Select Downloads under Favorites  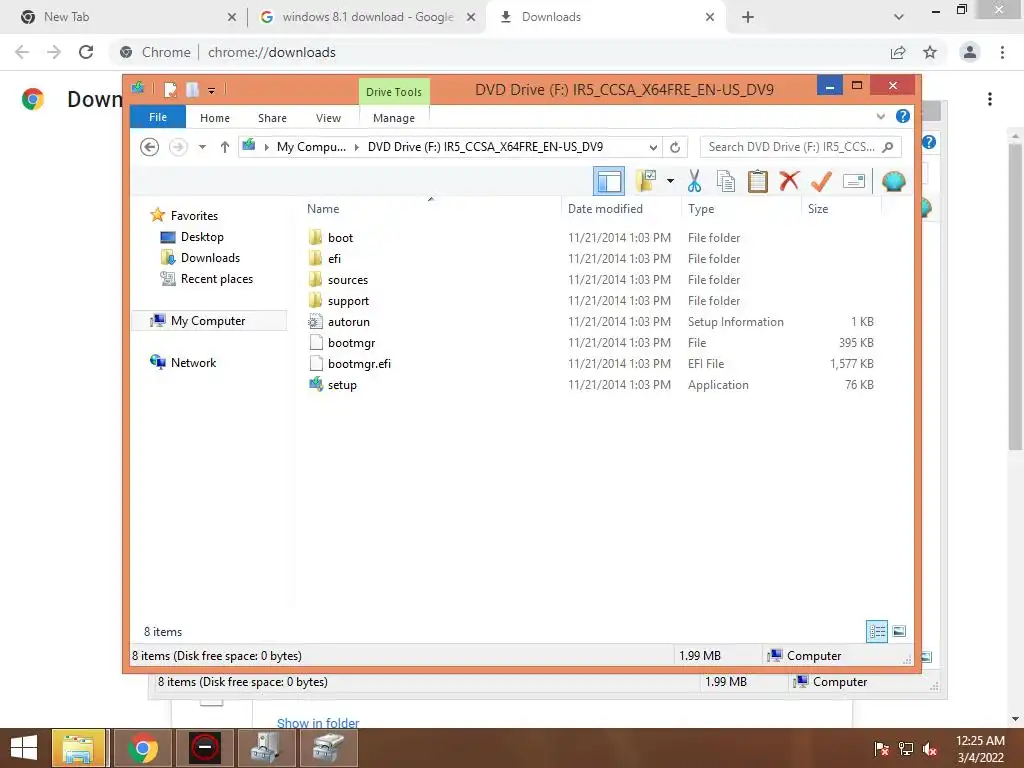(210, 258)
